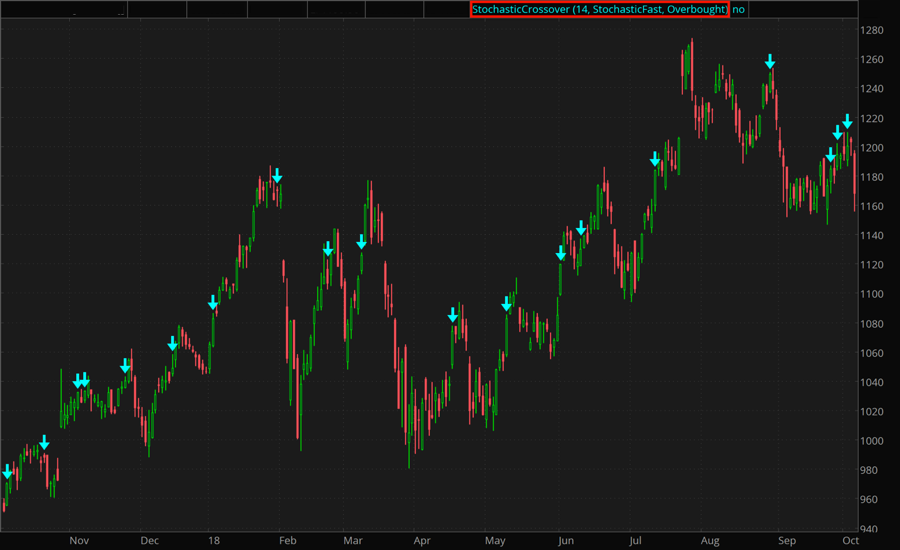Click the second arrow in mid-March
Screen dimensions: 900x550
point(362,241)
